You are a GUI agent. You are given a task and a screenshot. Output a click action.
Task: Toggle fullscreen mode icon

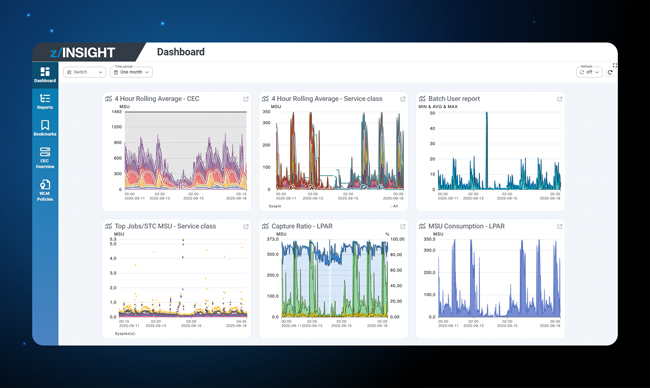[615, 65]
